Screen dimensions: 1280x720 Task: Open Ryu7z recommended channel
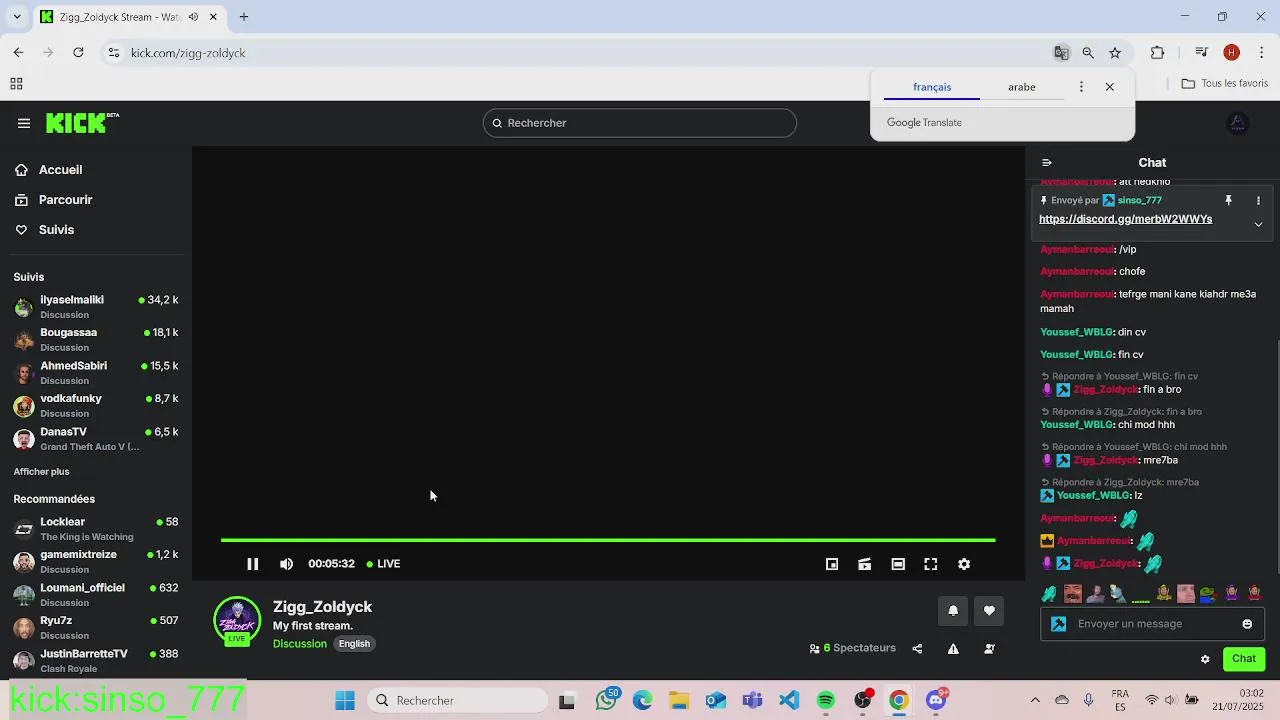pyautogui.click(x=96, y=628)
